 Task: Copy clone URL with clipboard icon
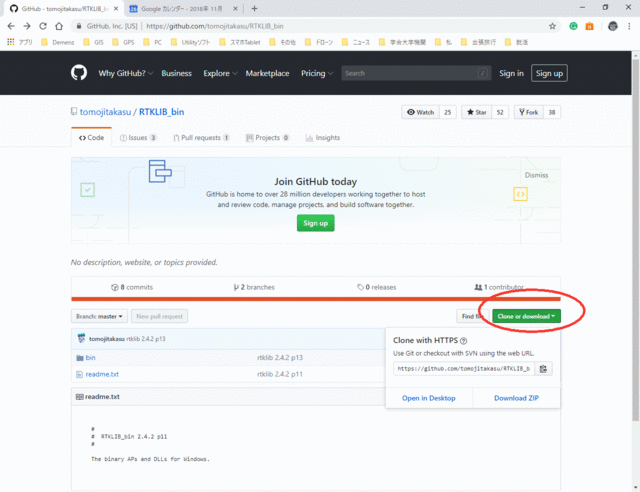(x=543, y=369)
